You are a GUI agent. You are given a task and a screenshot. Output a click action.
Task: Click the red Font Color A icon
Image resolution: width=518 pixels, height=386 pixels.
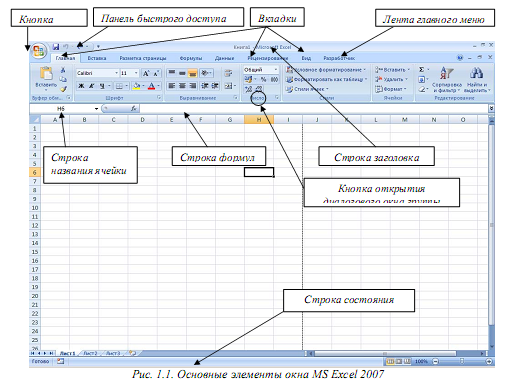151,86
